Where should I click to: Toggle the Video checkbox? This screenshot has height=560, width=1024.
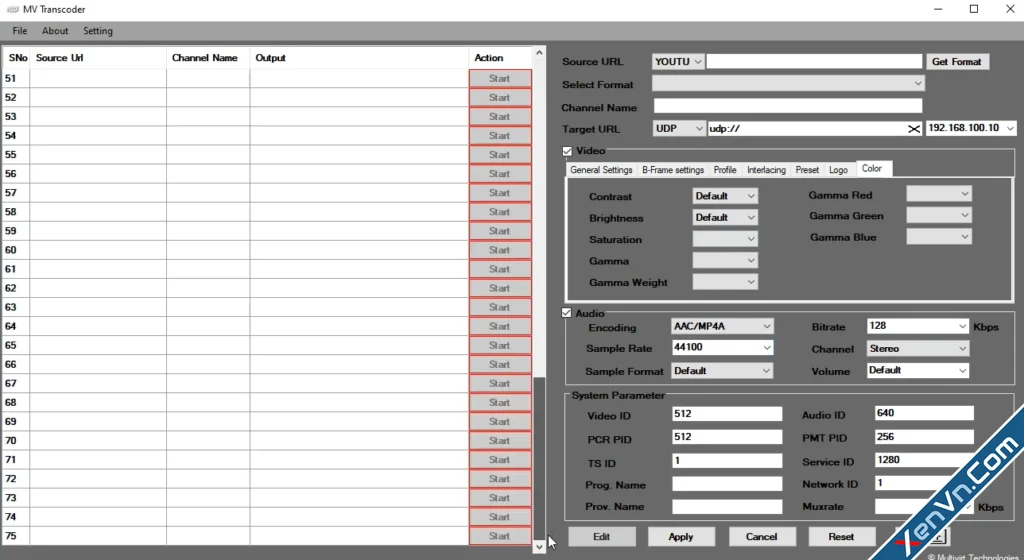click(567, 151)
